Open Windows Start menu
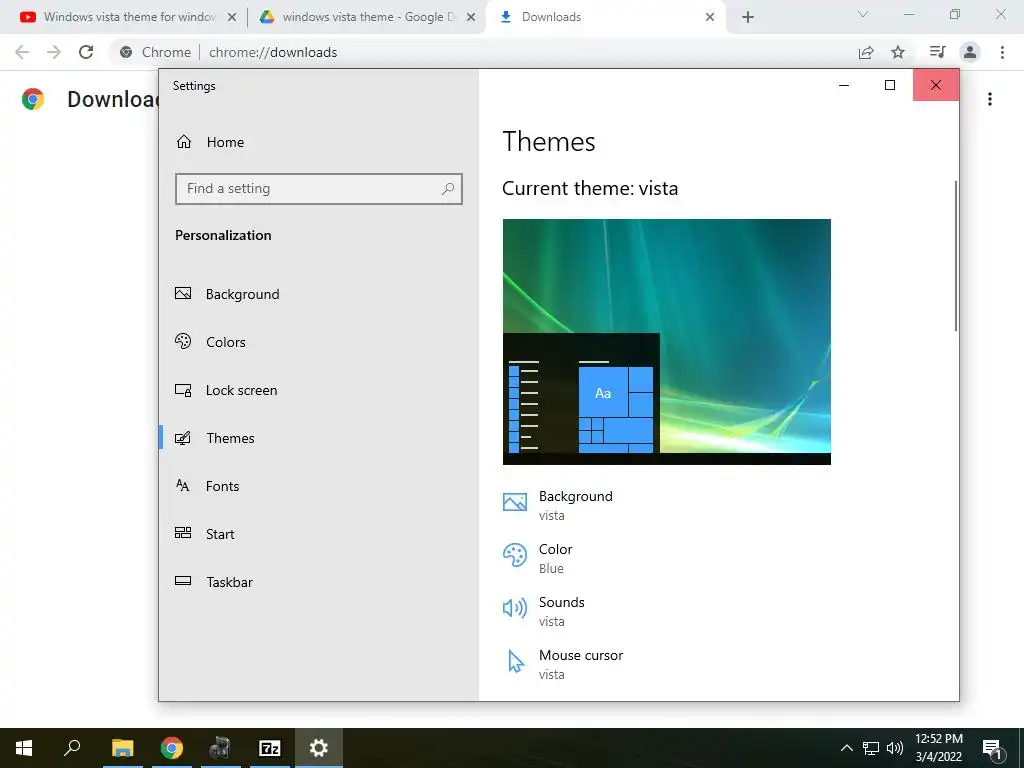 pyautogui.click(x=24, y=748)
